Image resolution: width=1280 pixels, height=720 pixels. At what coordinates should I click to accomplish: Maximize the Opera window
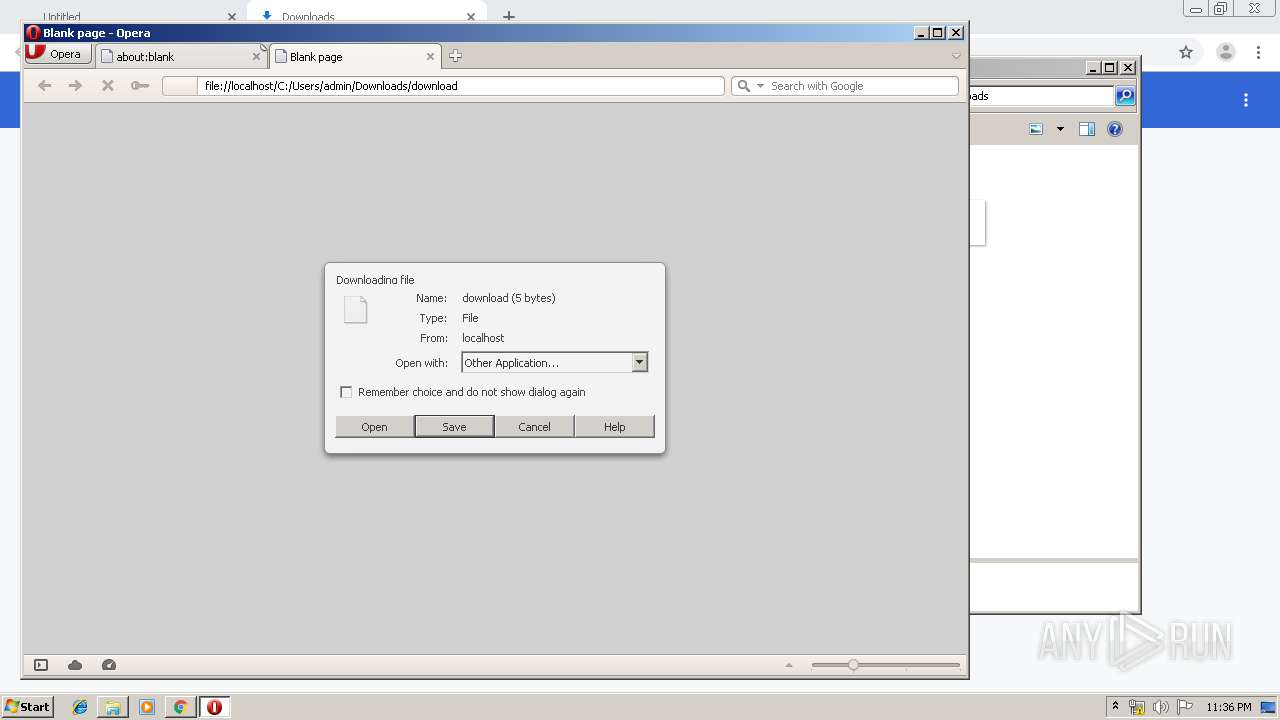click(x=938, y=33)
